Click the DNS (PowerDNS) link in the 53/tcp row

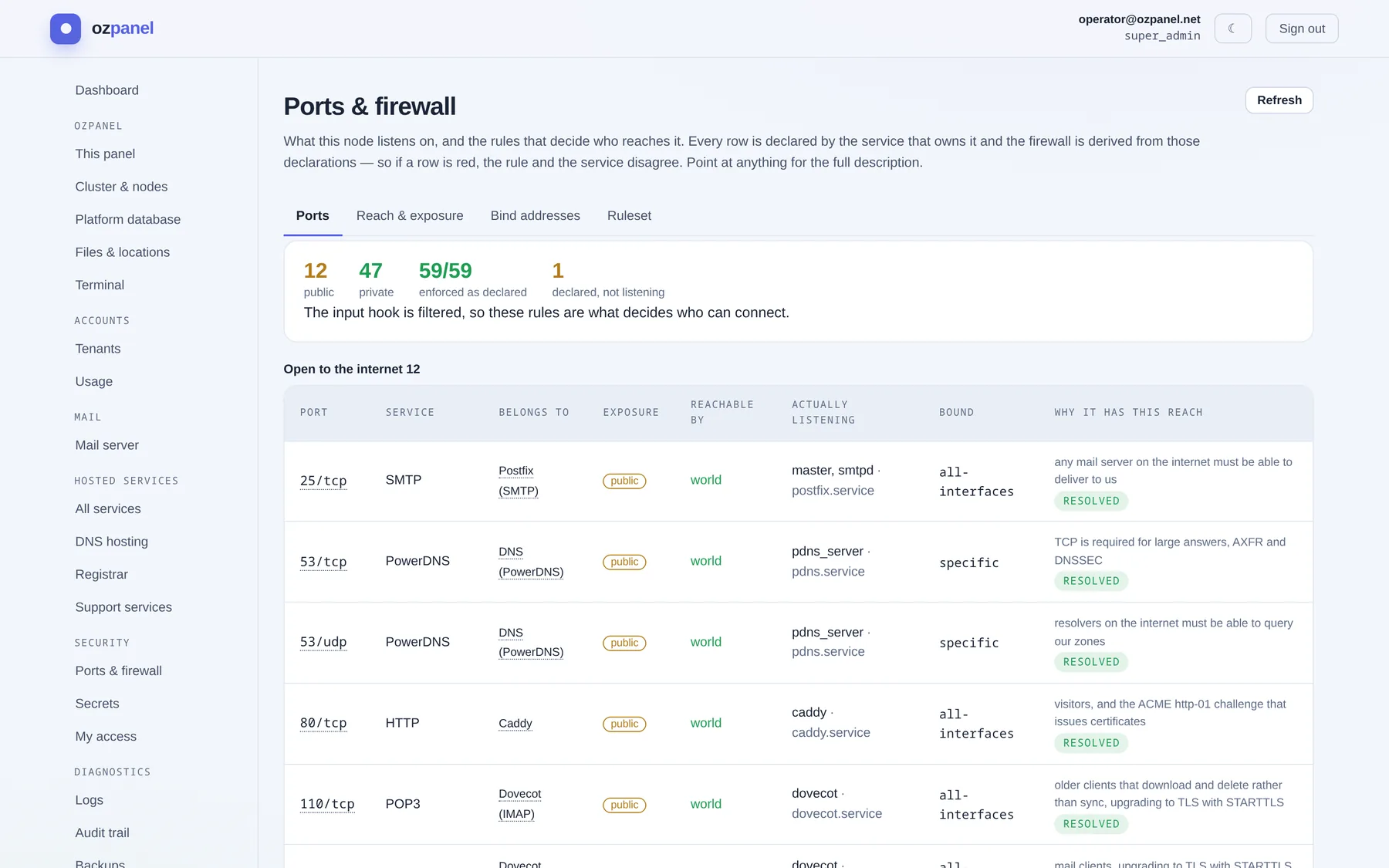pos(531,562)
